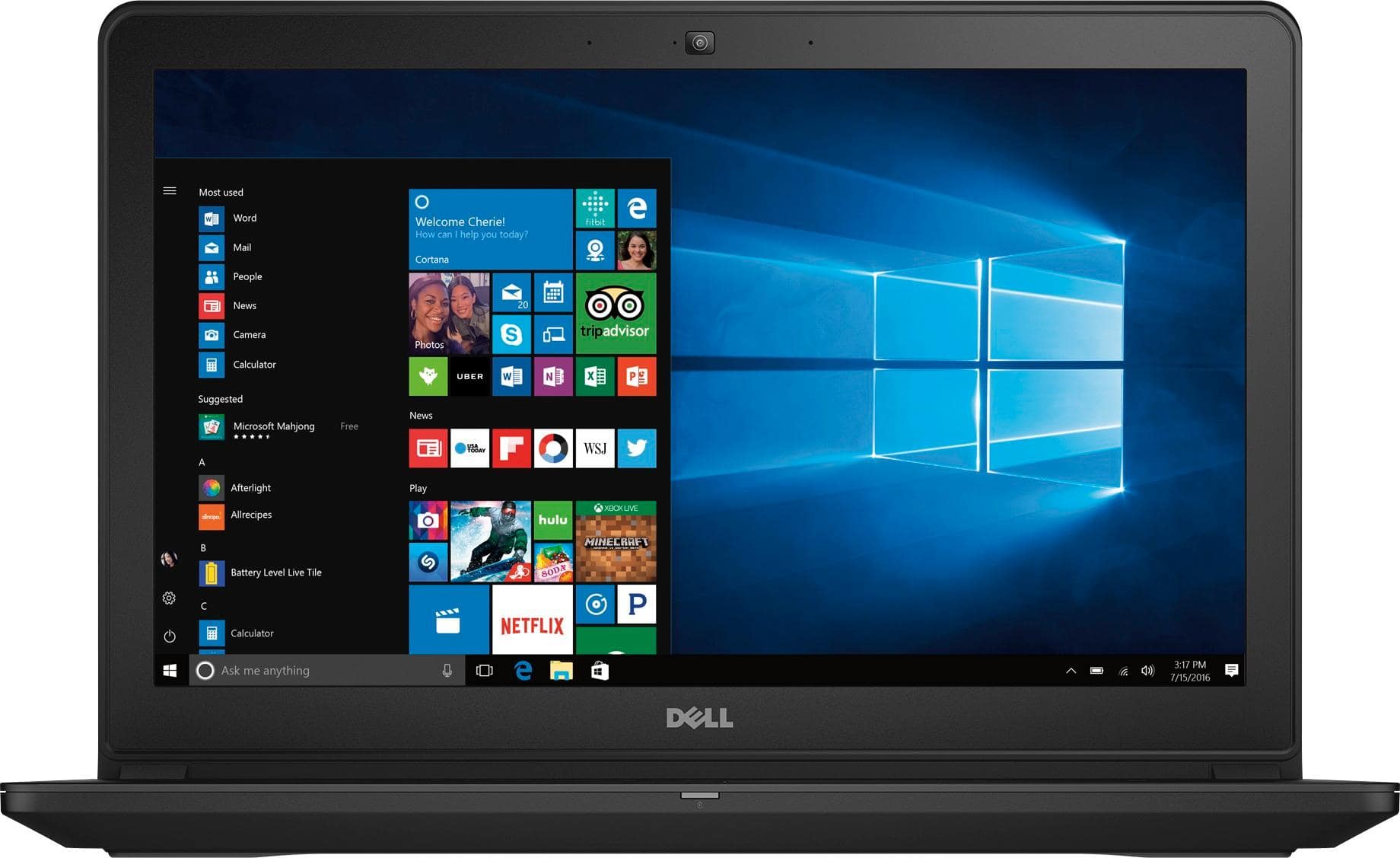This screenshot has height=858, width=1400.
Task: Open the colorful camera tile in Play group
Action: [x=428, y=520]
